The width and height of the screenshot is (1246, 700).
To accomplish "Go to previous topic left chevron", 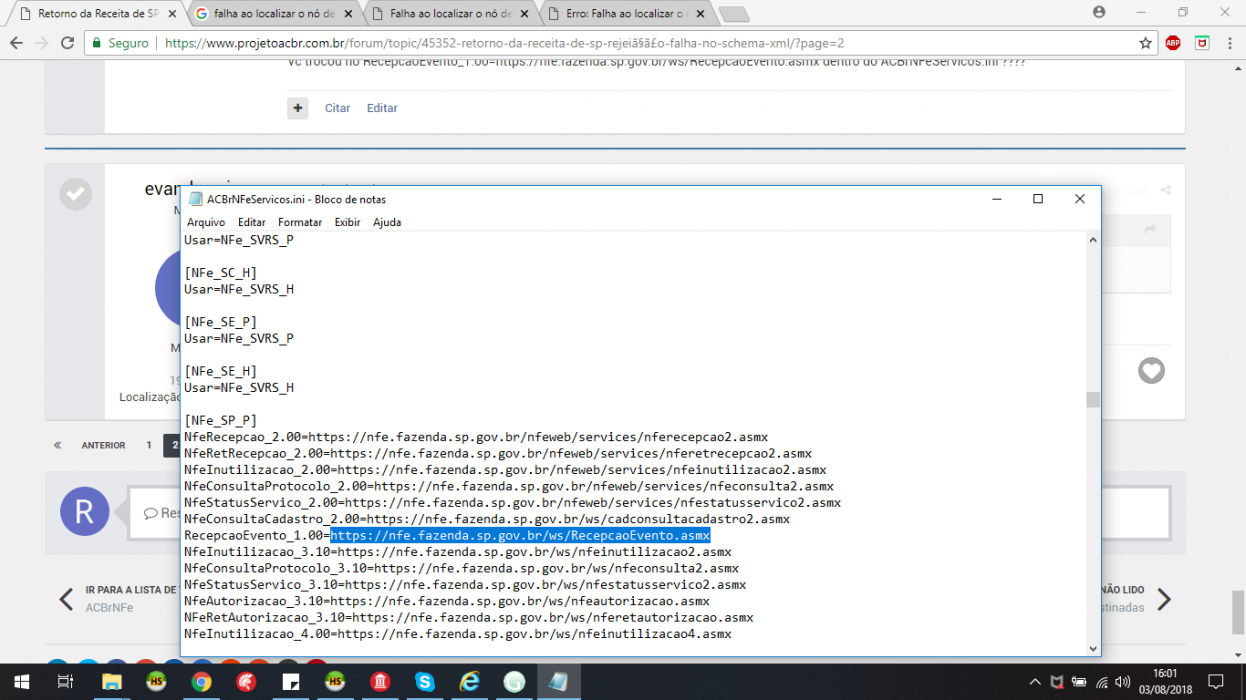I will (66, 599).
